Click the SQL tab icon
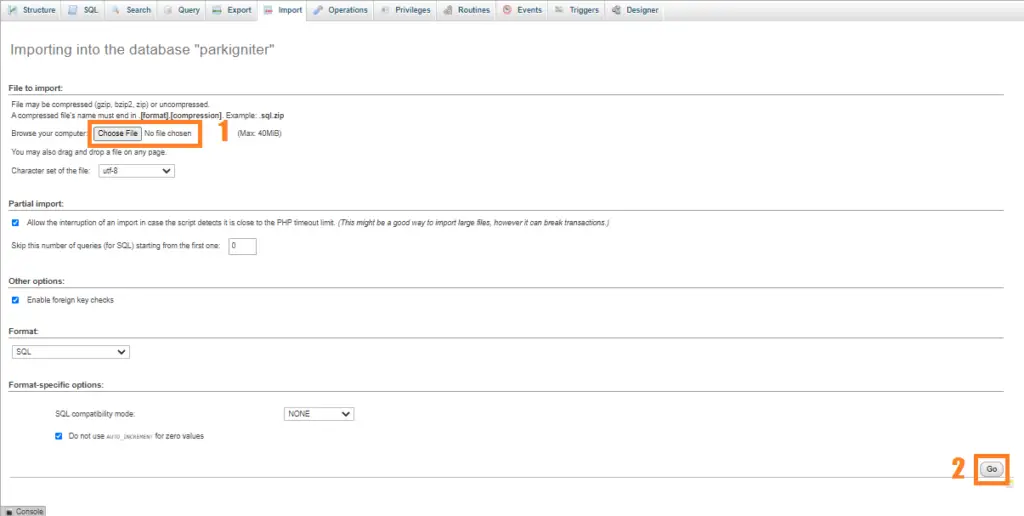 click(x=74, y=10)
